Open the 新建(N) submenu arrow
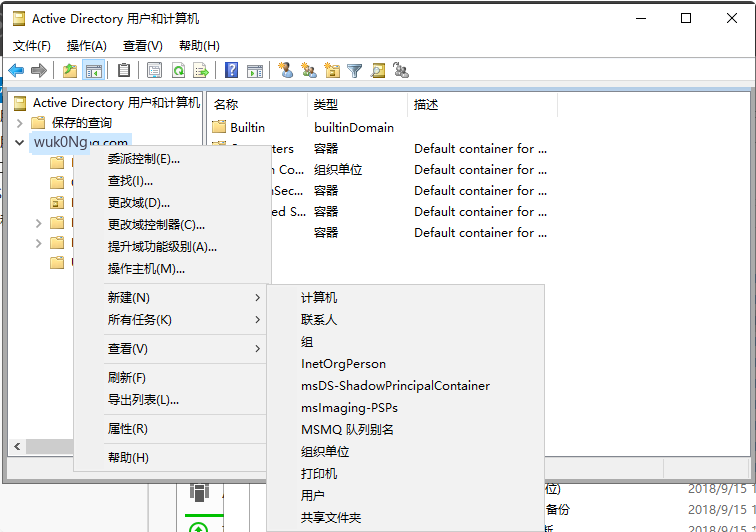Image resolution: width=756 pixels, height=532 pixels. [257, 298]
